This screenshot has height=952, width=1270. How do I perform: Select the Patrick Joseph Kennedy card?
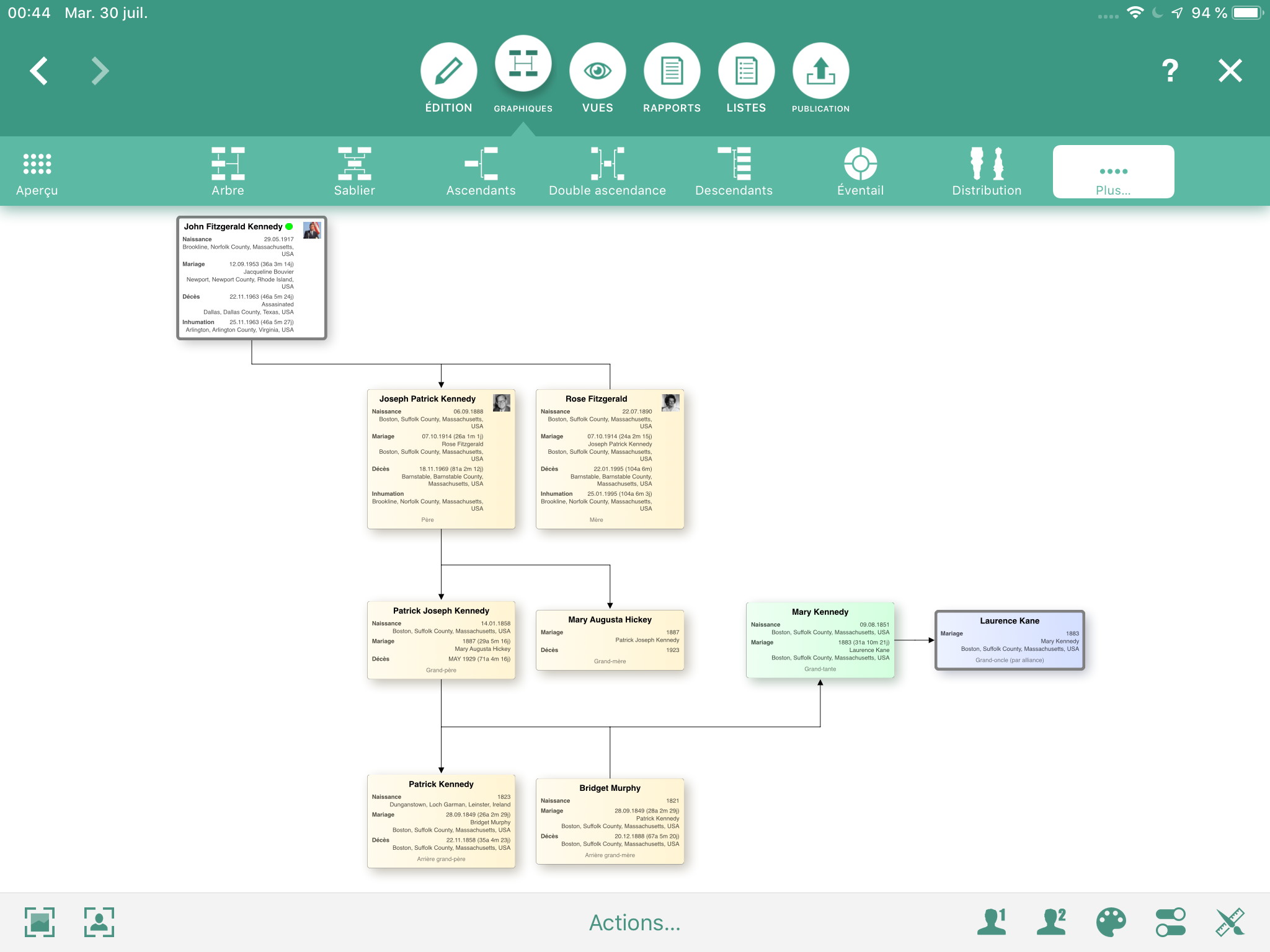441,640
